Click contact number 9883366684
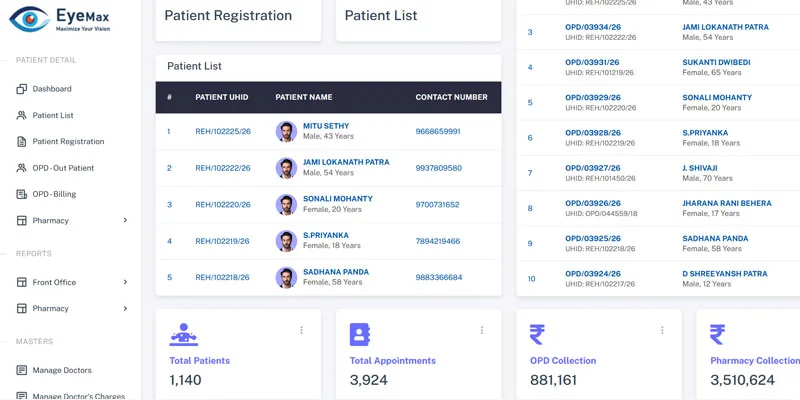 pyautogui.click(x=439, y=278)
